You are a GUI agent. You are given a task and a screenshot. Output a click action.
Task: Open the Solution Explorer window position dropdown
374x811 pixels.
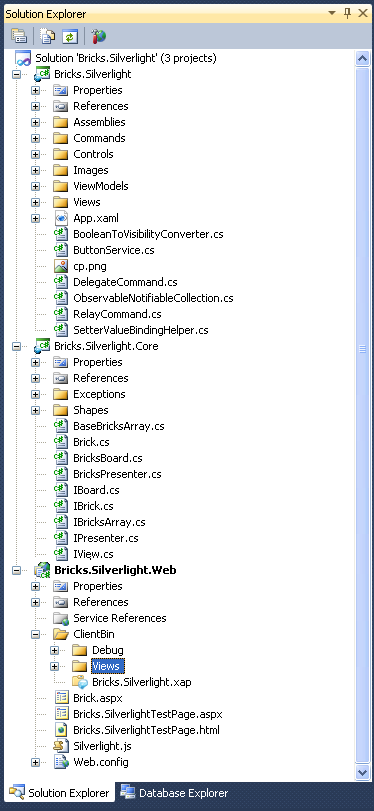[x=332, y=13]
